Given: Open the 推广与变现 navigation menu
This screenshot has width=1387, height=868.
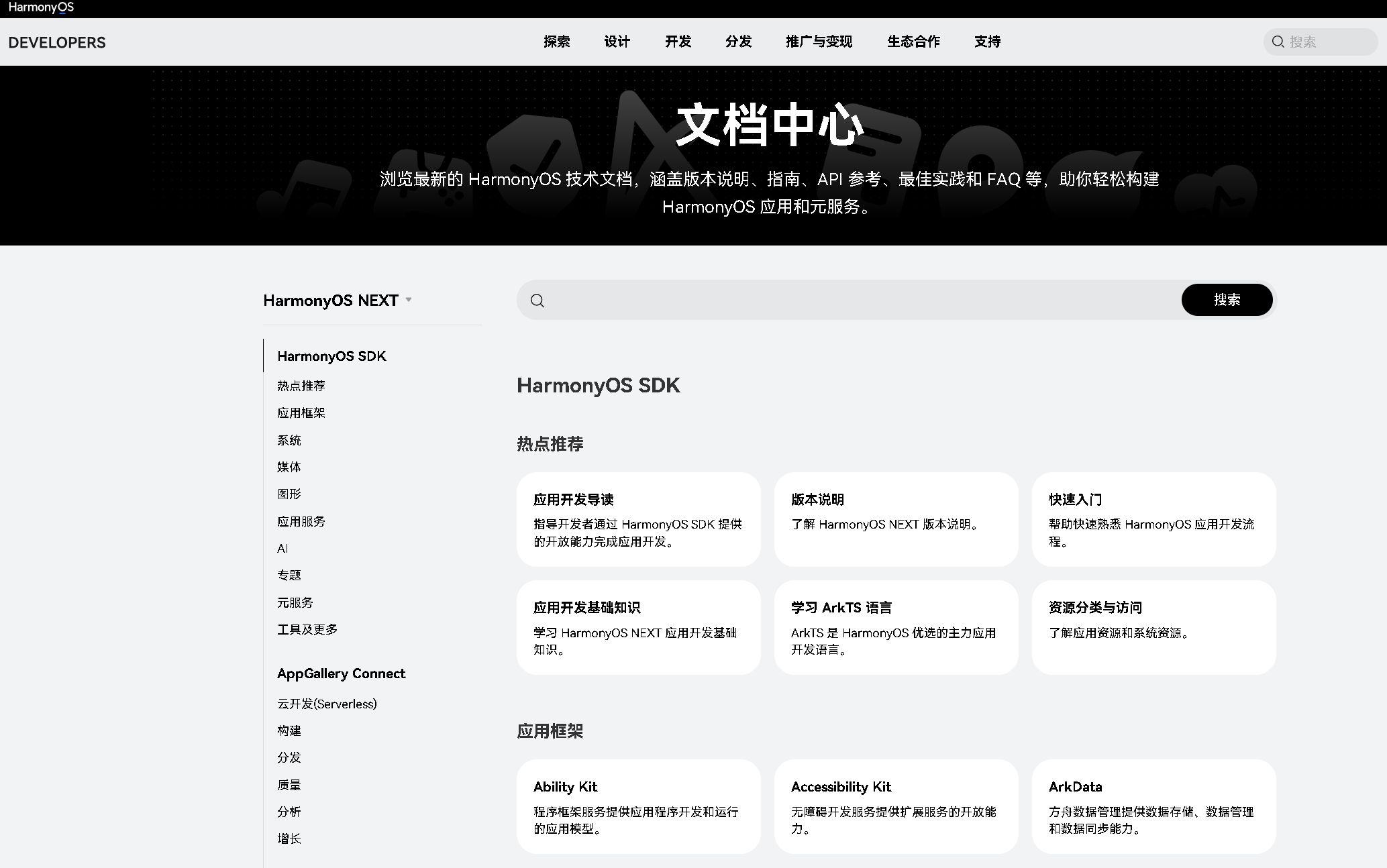Looking at the screenshot, I should pyautogui.click(x=819, y=42).
